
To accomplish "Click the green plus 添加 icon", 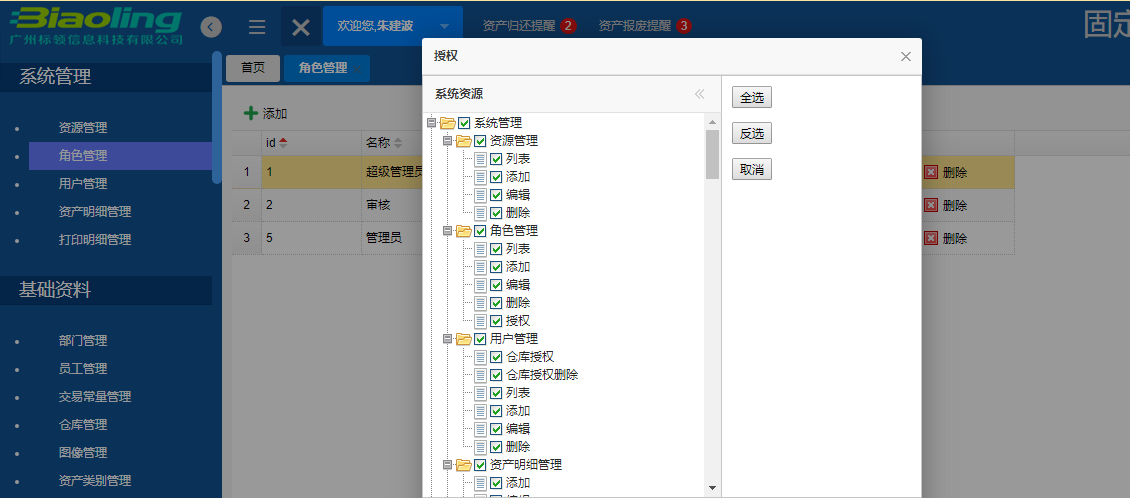I will click(251, 114).
